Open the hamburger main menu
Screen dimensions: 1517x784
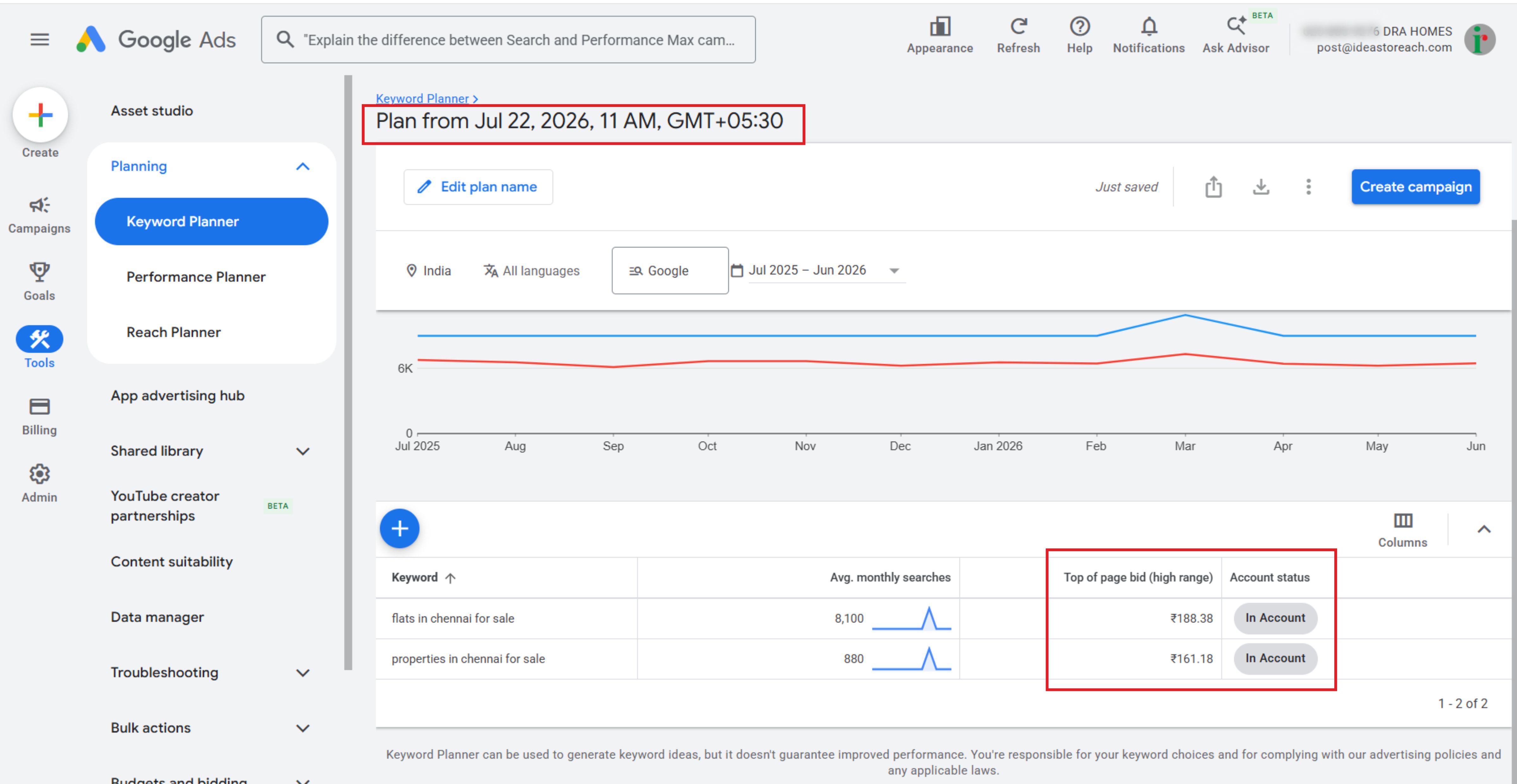tap(40, 40)
